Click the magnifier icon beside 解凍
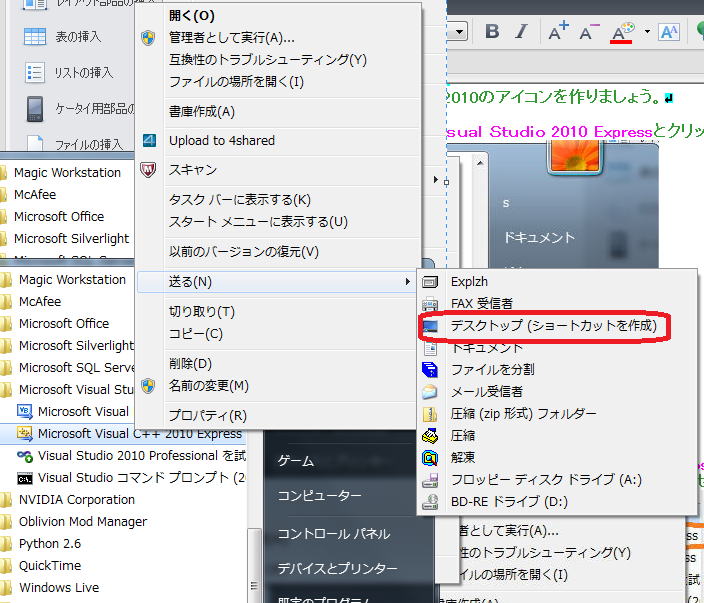 tap(430, 458)
